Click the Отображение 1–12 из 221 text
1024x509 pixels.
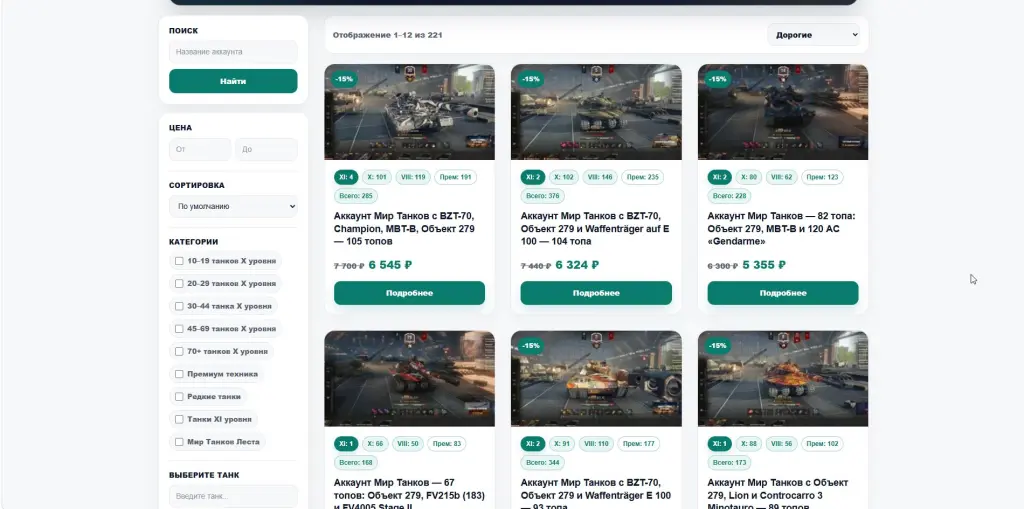click(387, 35)
